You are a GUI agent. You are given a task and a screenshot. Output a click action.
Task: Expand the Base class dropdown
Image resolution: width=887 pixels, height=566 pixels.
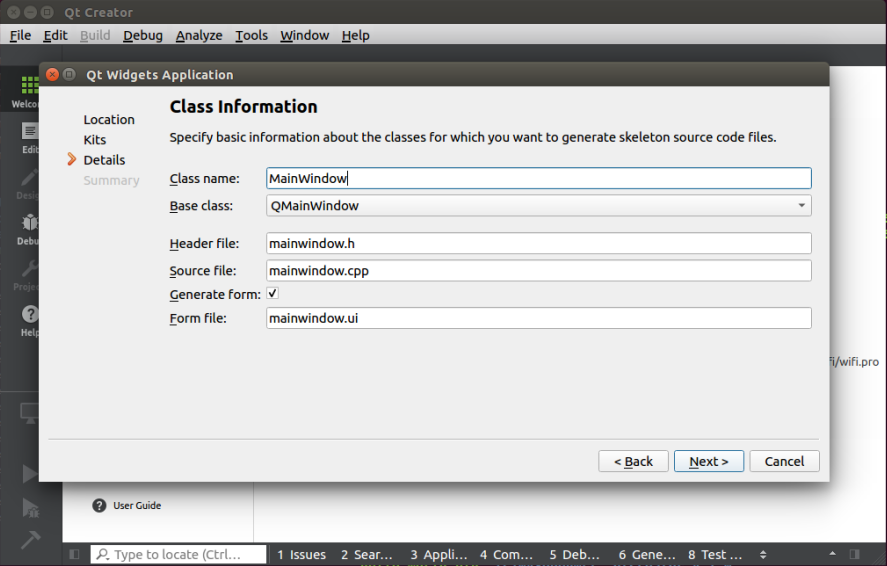801,206
